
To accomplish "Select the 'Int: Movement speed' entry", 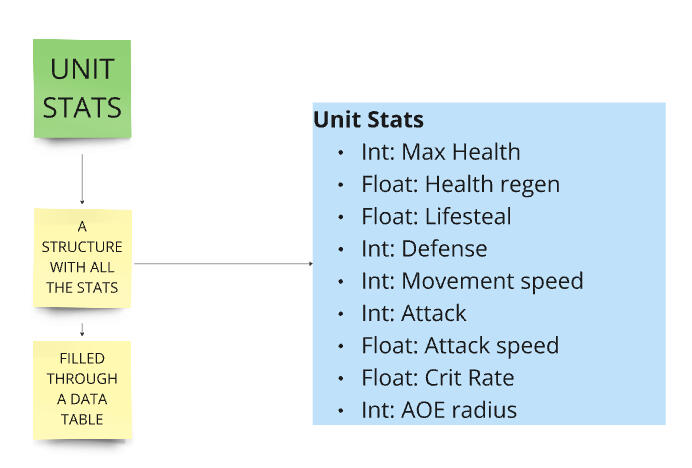I will [x=472, y=281].
